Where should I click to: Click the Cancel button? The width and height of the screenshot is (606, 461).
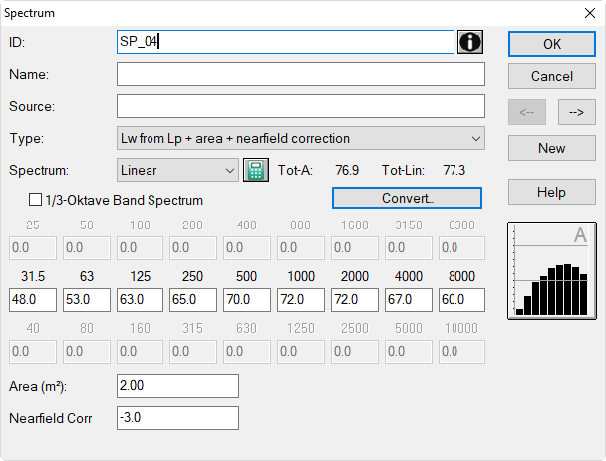(x=552, y=76)
